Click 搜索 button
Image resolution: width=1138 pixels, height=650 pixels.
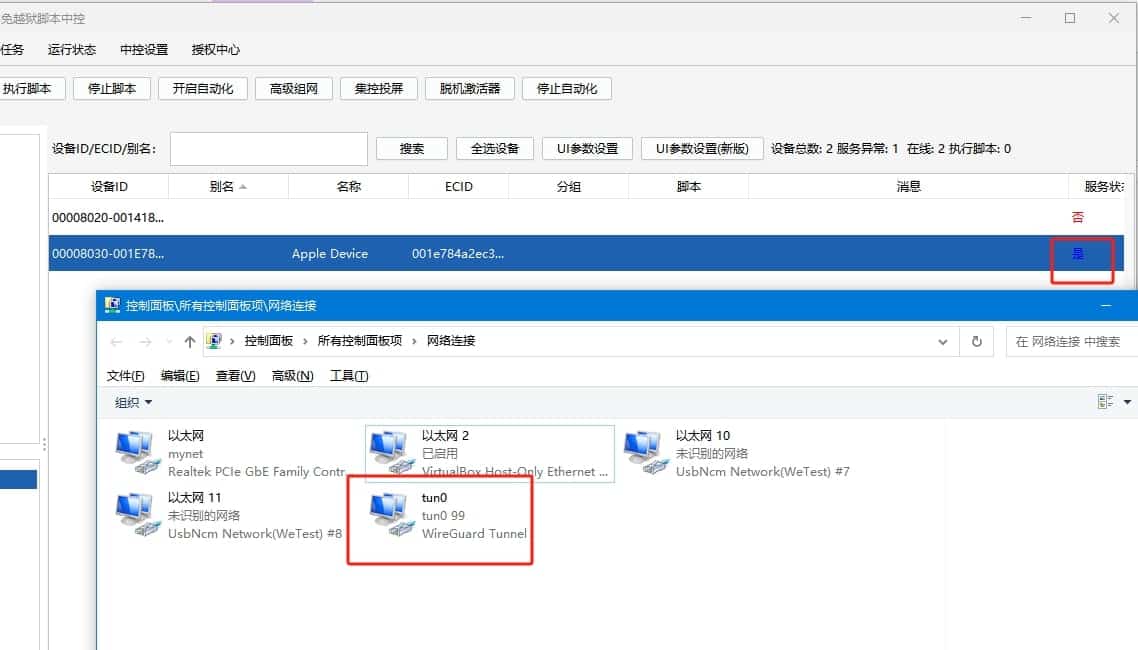[x=412, y=149]
